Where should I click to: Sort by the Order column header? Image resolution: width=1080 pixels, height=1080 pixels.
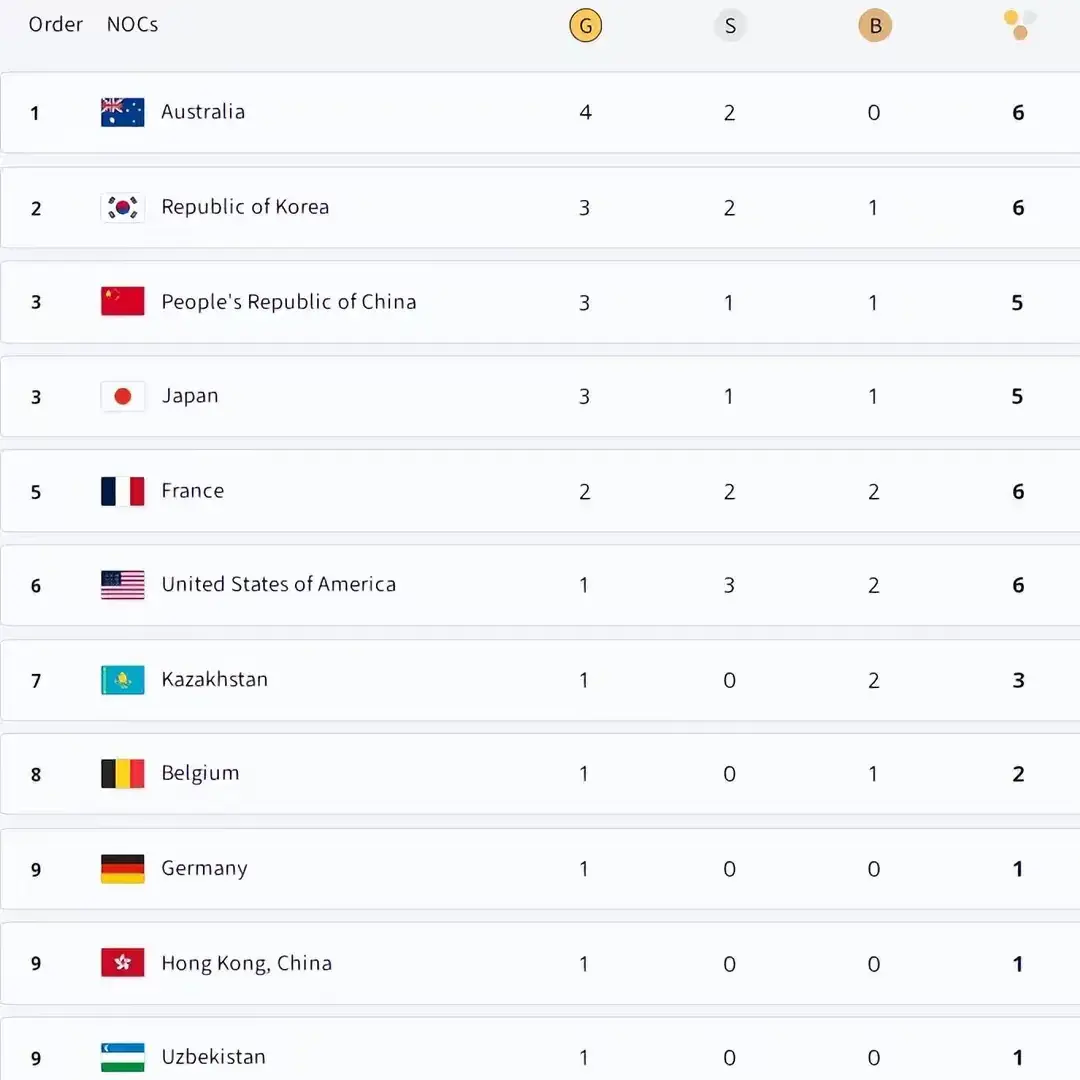tap(56, 24)
